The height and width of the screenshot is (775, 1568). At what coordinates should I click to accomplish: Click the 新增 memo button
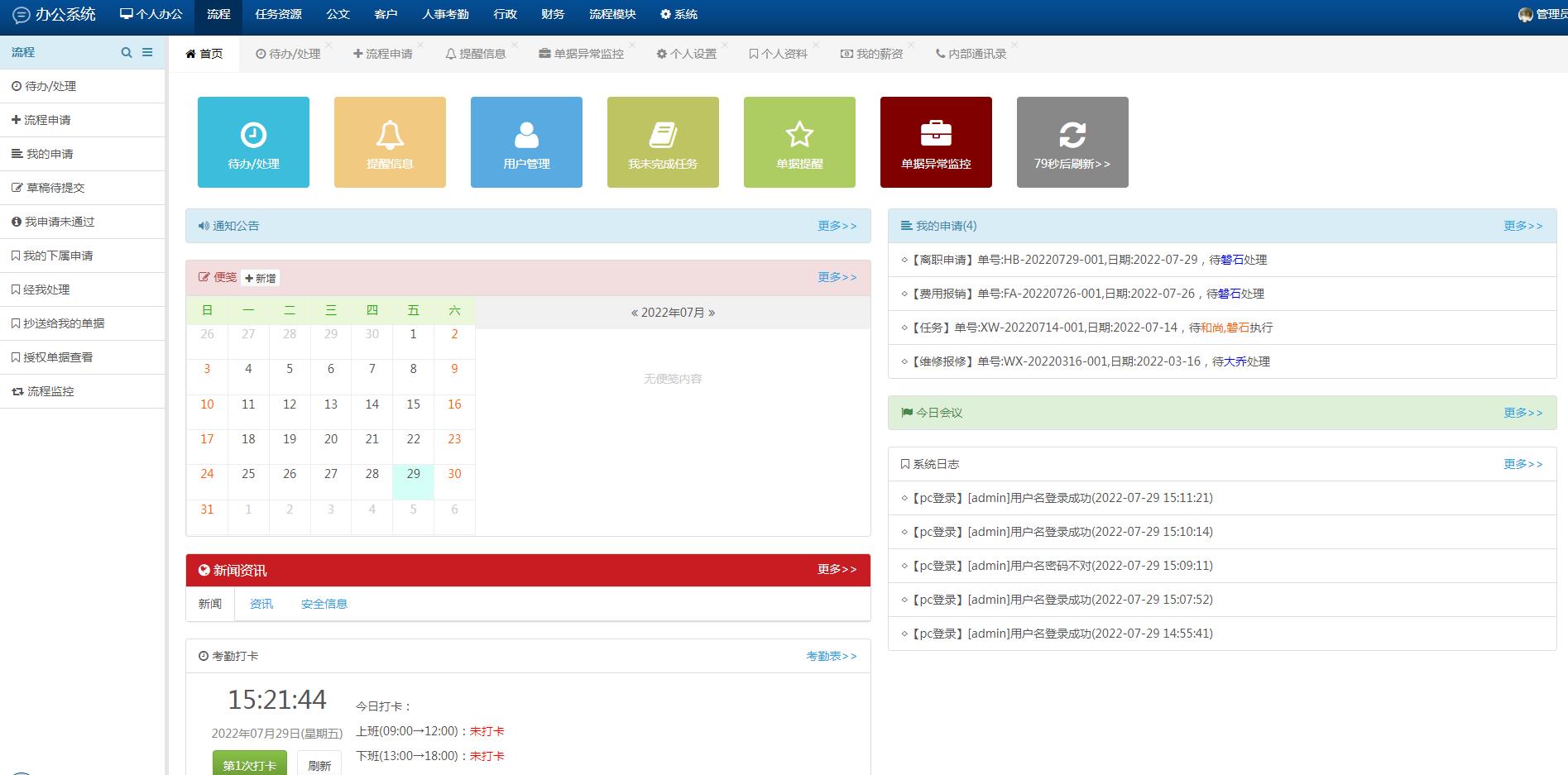pos(261,278)
